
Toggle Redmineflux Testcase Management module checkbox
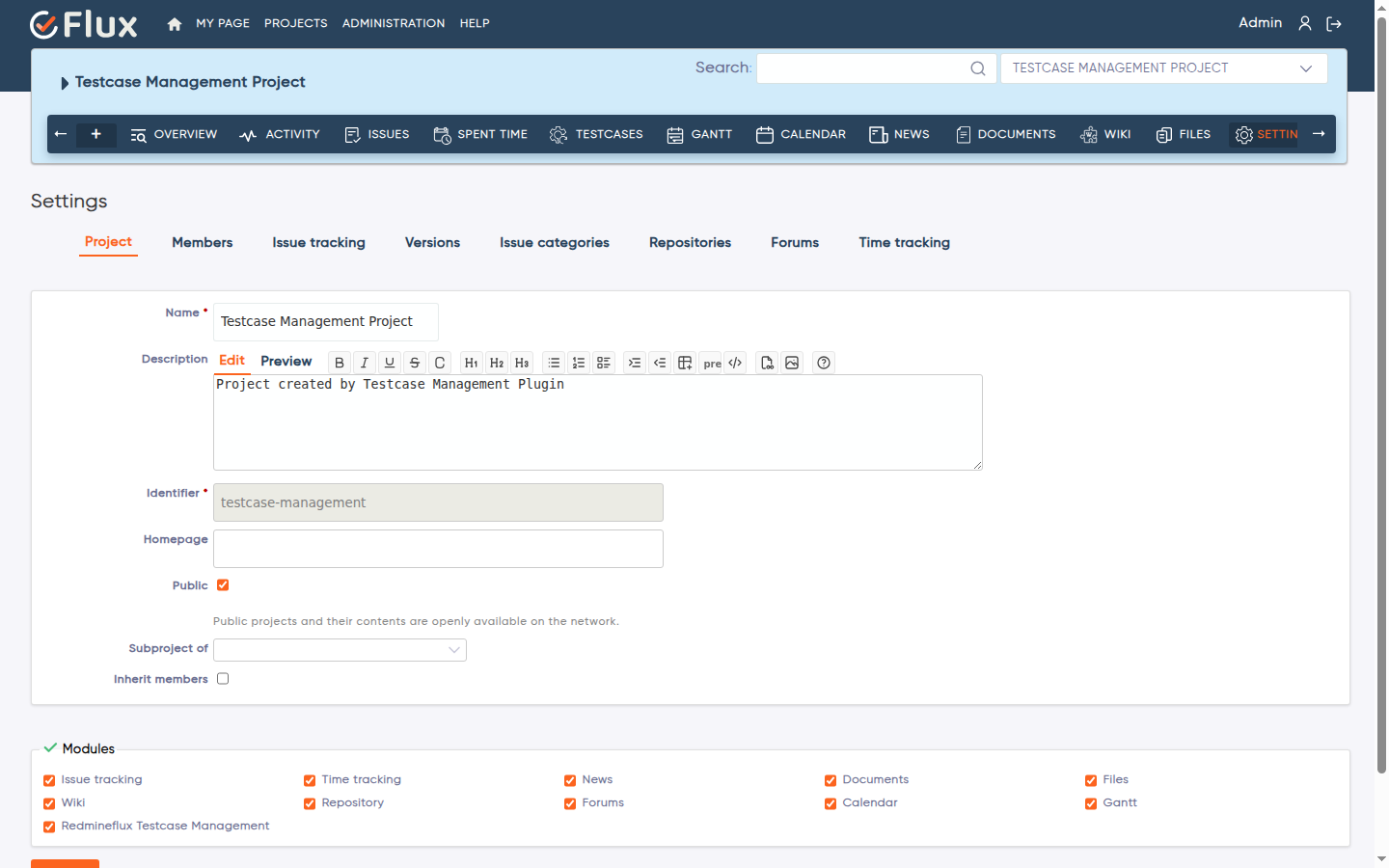49,827
